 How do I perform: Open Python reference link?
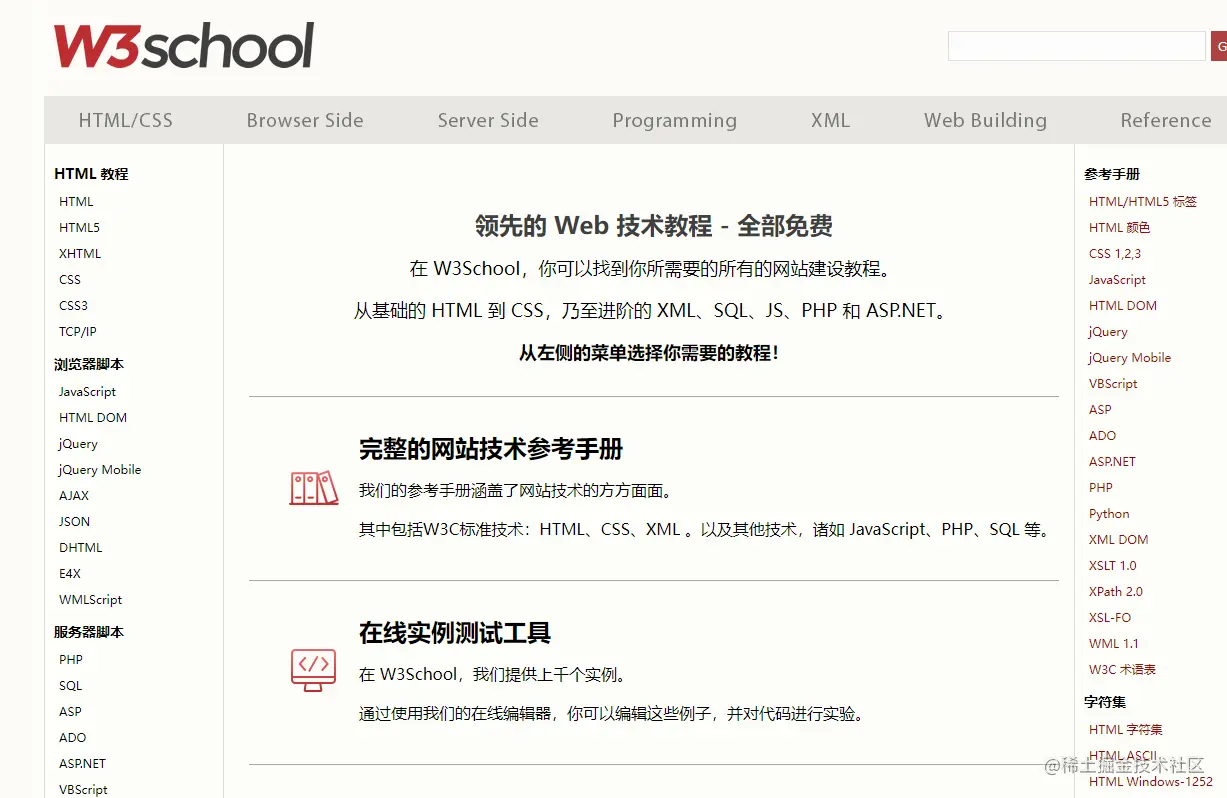pyautogui.click(x=1109, y=513)
